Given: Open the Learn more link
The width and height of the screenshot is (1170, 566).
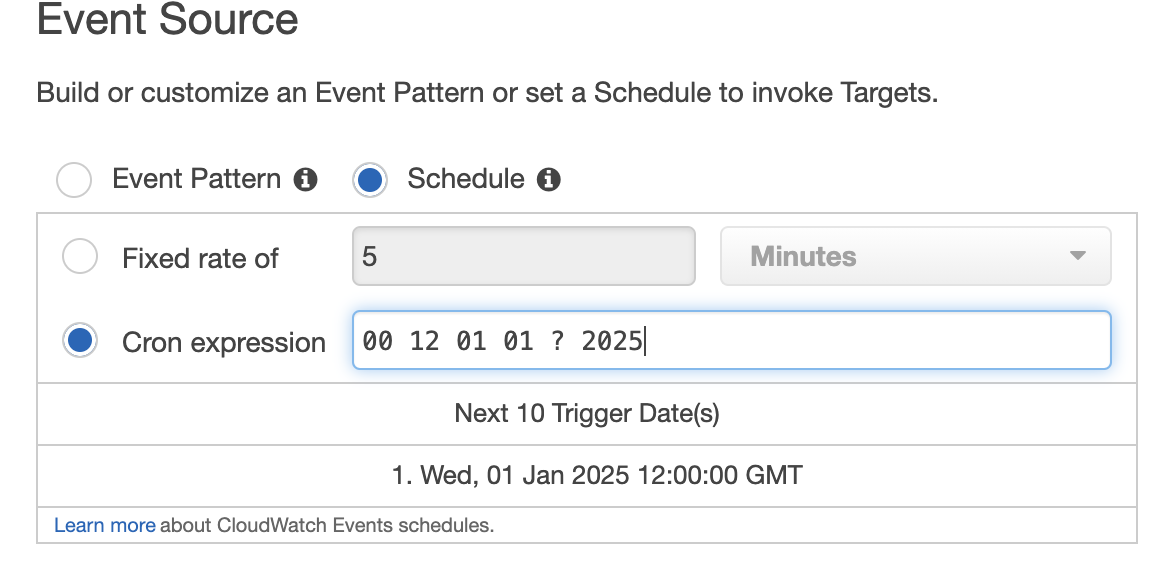Looking at the screenshot, I should (x=105, y=525).
